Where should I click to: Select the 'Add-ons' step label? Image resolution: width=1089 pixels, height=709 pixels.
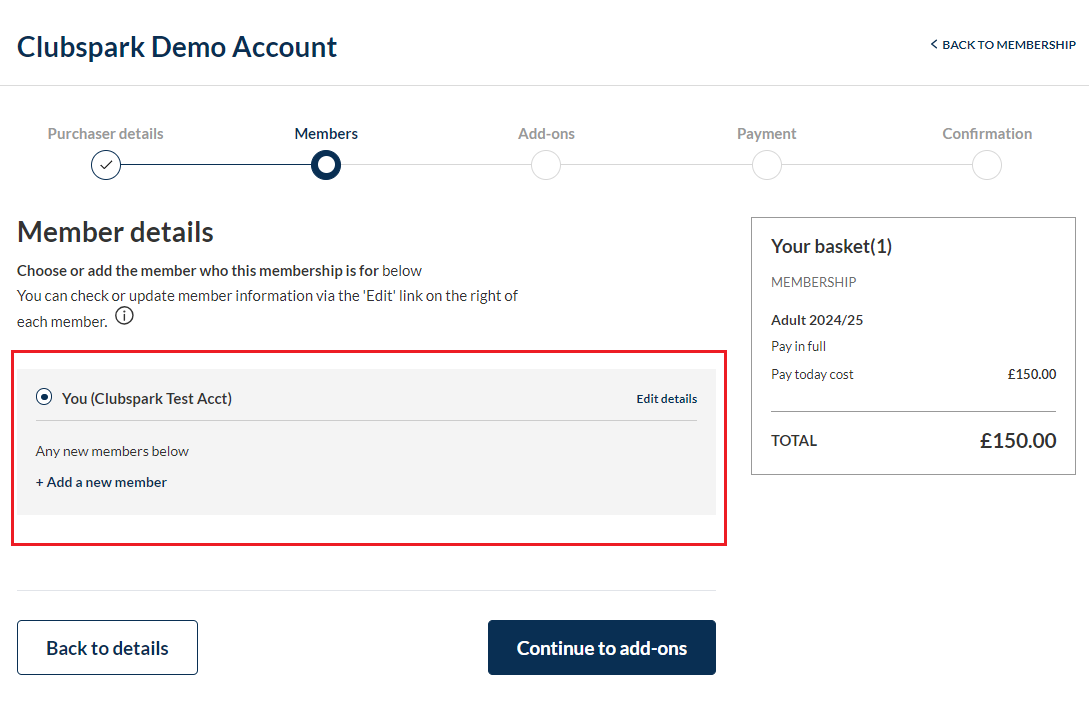[547, 133]
